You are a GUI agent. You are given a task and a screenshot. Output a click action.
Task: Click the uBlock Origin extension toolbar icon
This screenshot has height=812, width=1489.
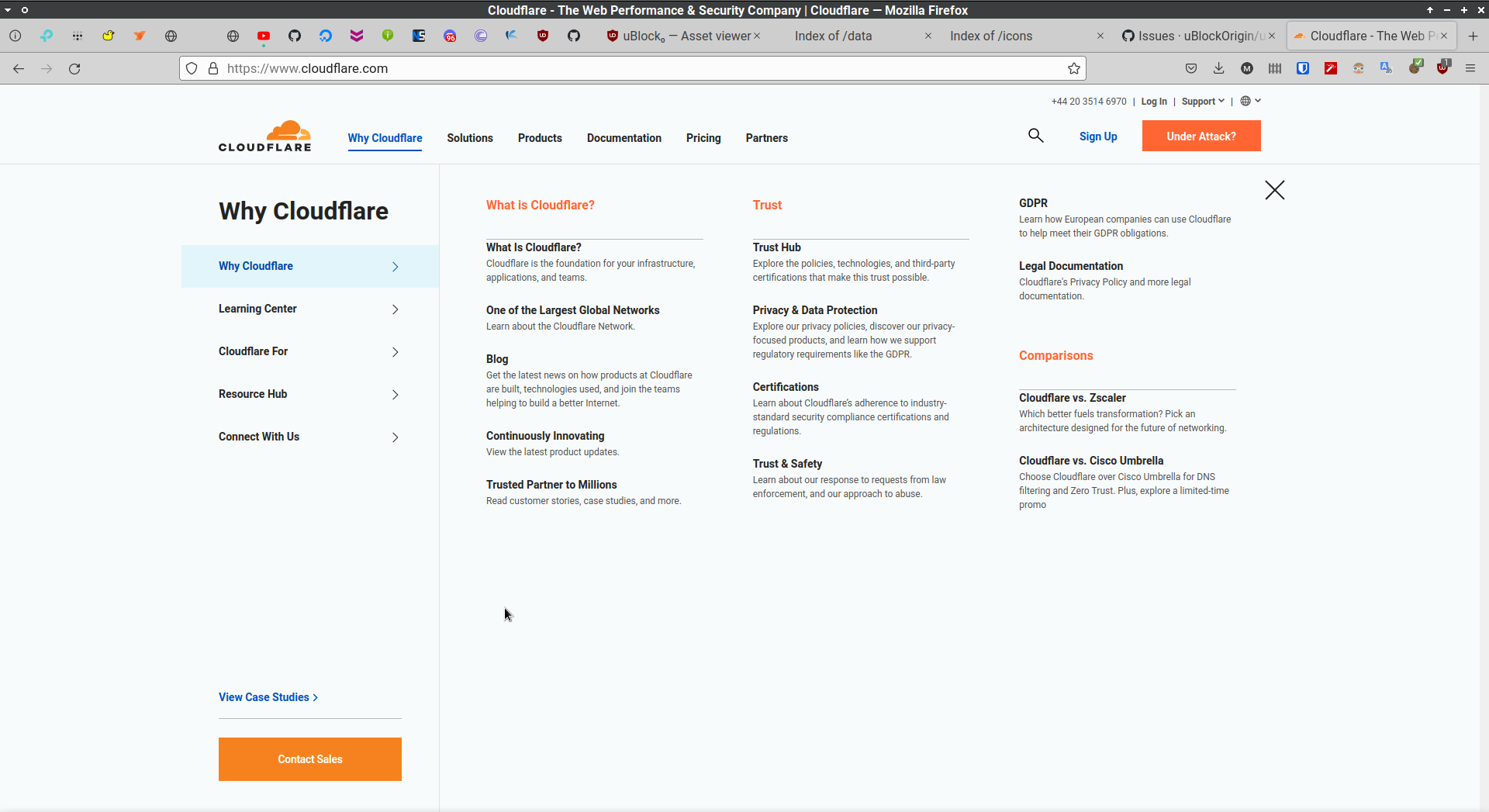1442,67
